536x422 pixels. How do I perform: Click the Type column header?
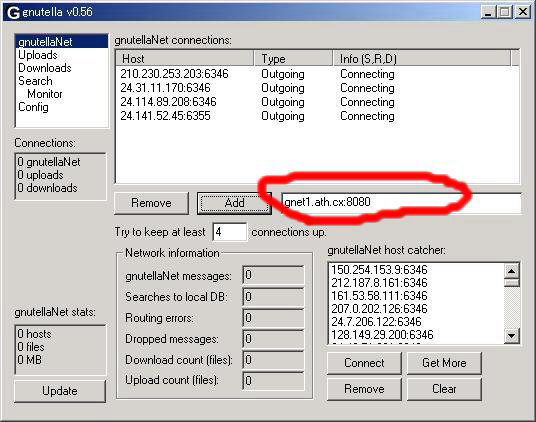tap(294, 59)
